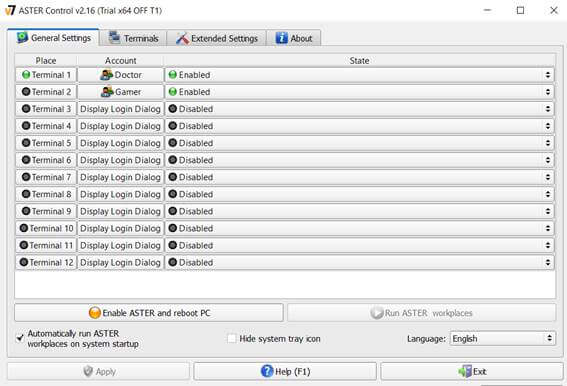Click Terminal 5 Display Login Dialog cell
Image resolution: width=567 pixels, height=386 pixels.
click(x=120, y=143)
